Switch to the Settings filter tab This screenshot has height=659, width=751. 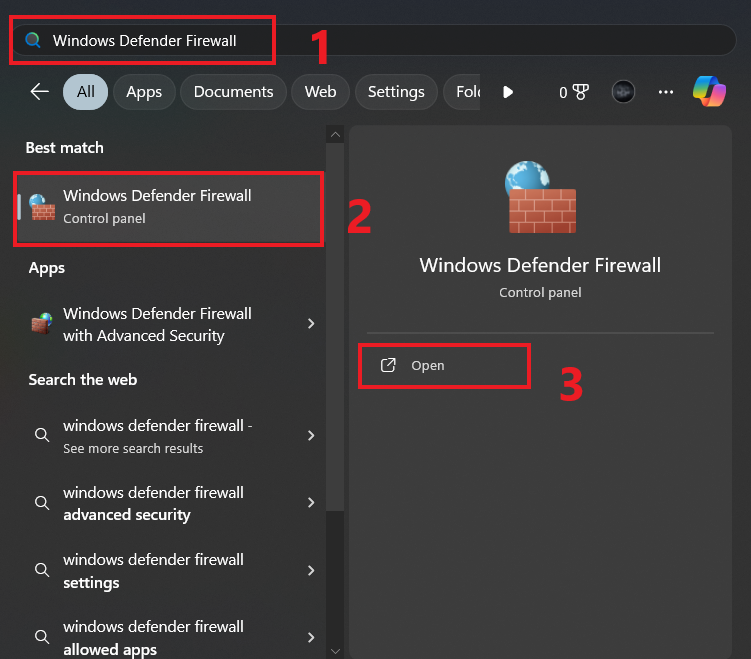[396, 91]
